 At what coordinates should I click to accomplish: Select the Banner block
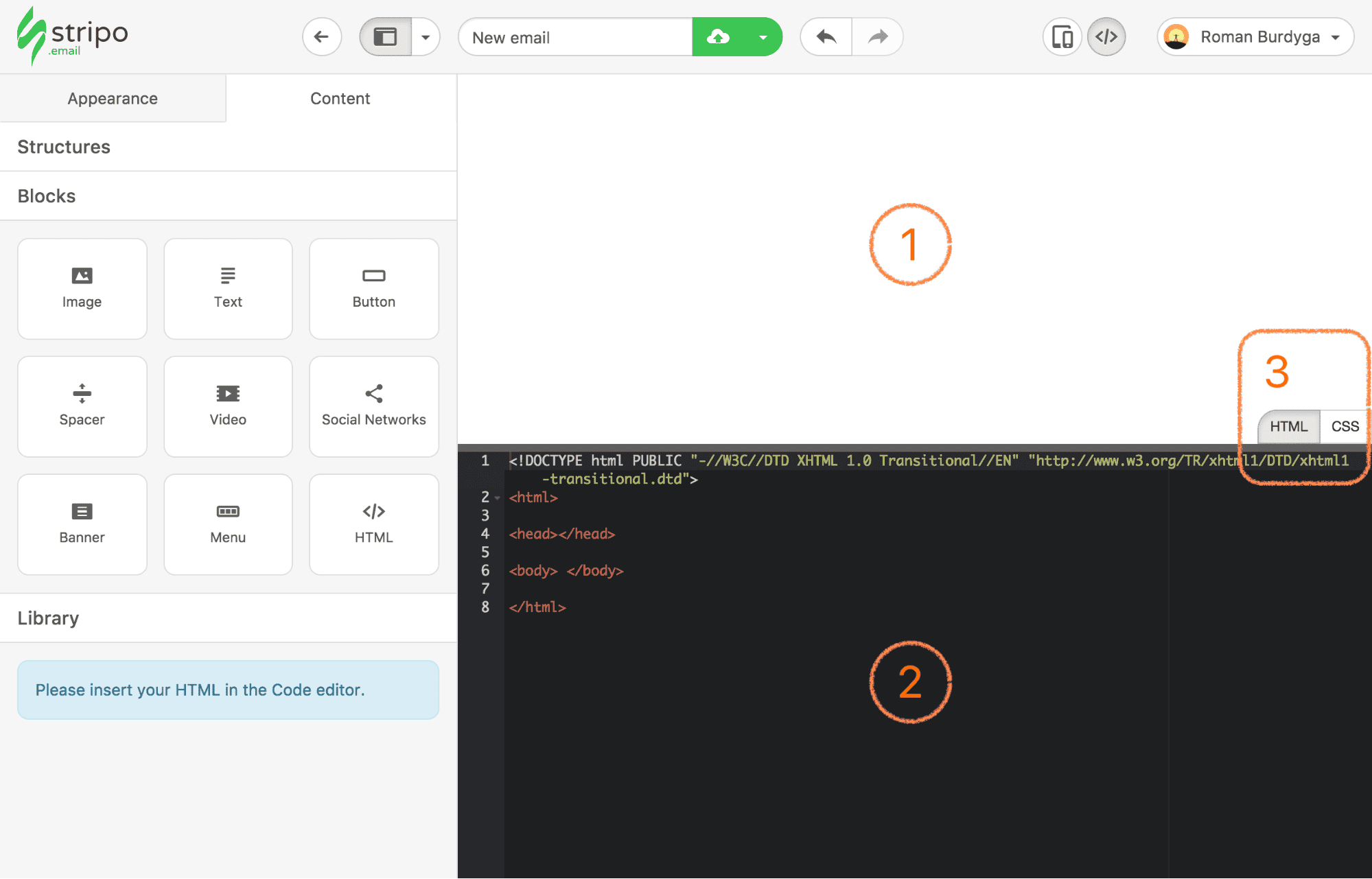(x=82, y=524)
